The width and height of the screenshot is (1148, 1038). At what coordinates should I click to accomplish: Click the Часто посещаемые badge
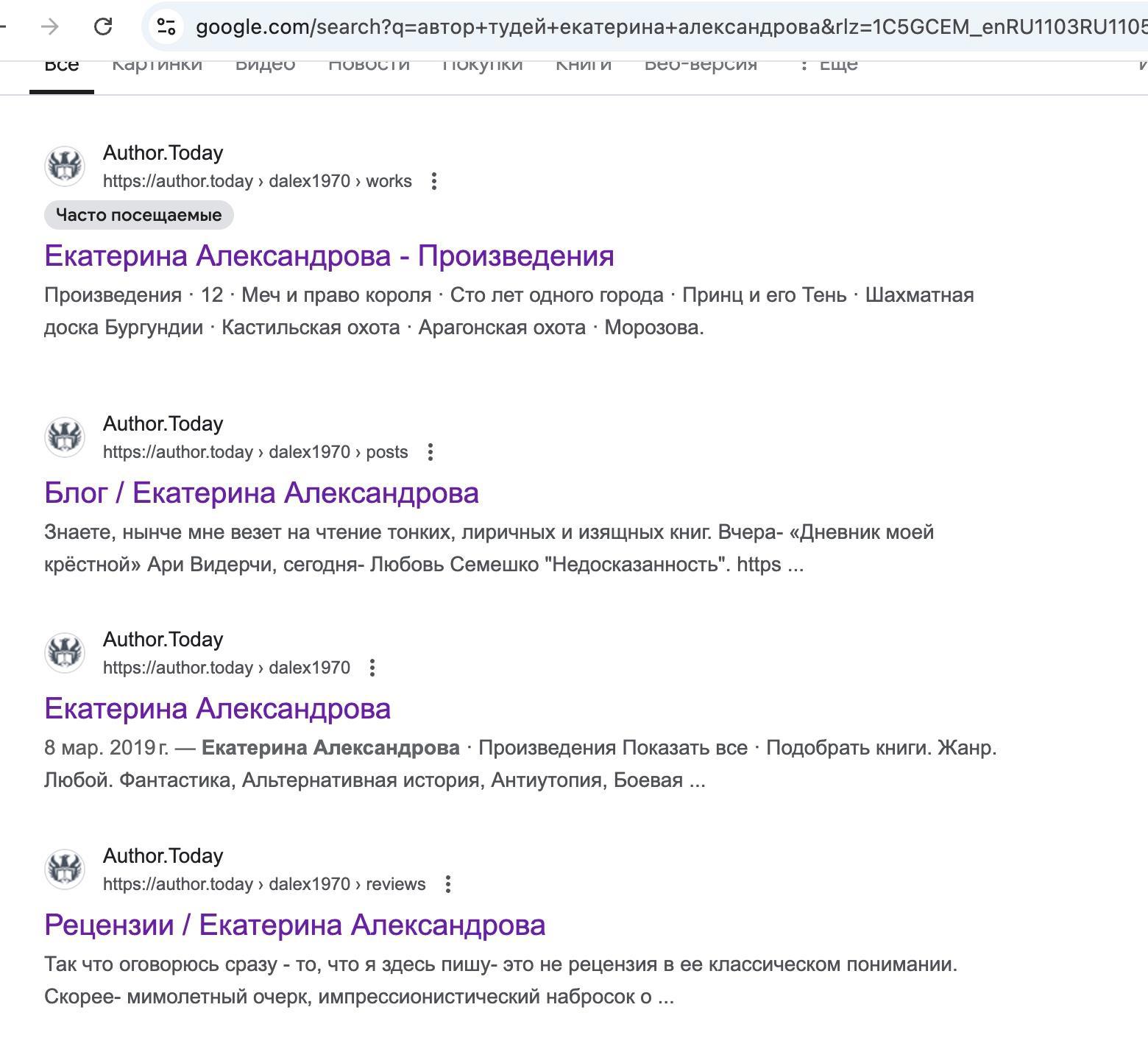[x=138, y=215]
